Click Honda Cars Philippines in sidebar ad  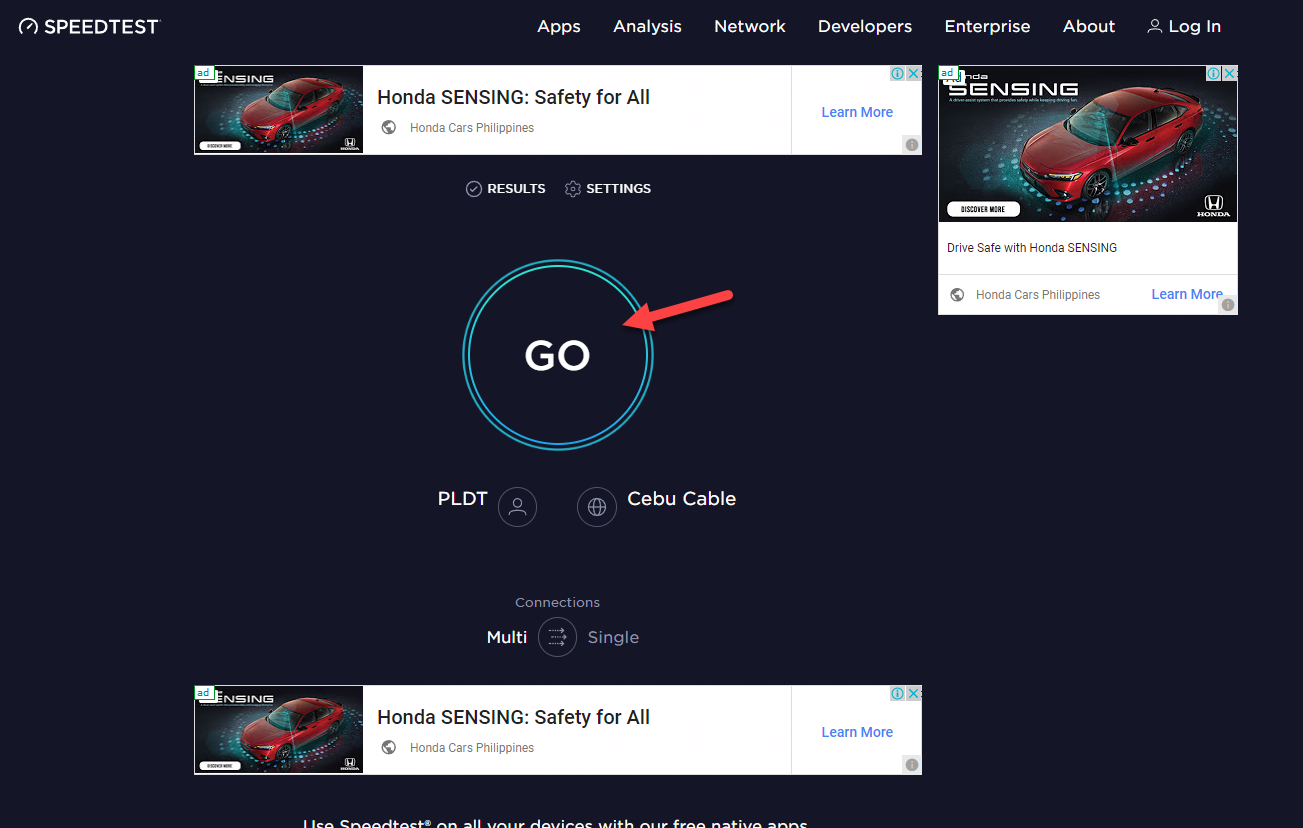click(x=1038, y=295)
